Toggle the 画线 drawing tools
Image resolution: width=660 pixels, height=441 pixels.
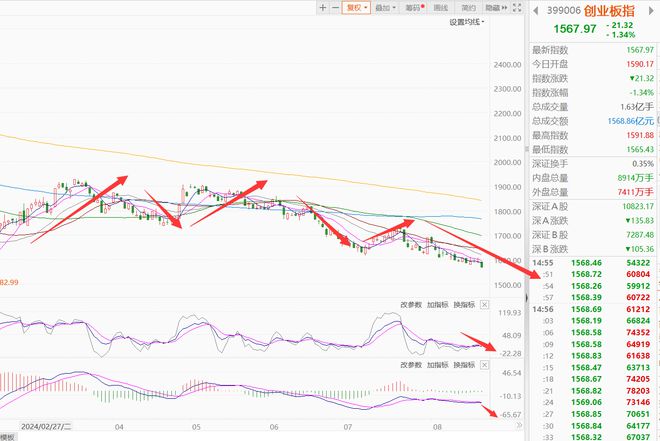[x=441, y=7]
